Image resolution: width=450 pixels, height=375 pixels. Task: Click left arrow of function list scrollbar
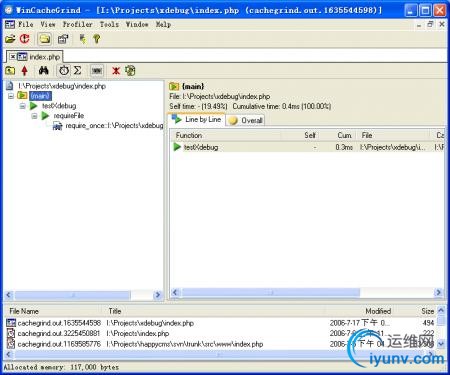[x=175, y=293]
